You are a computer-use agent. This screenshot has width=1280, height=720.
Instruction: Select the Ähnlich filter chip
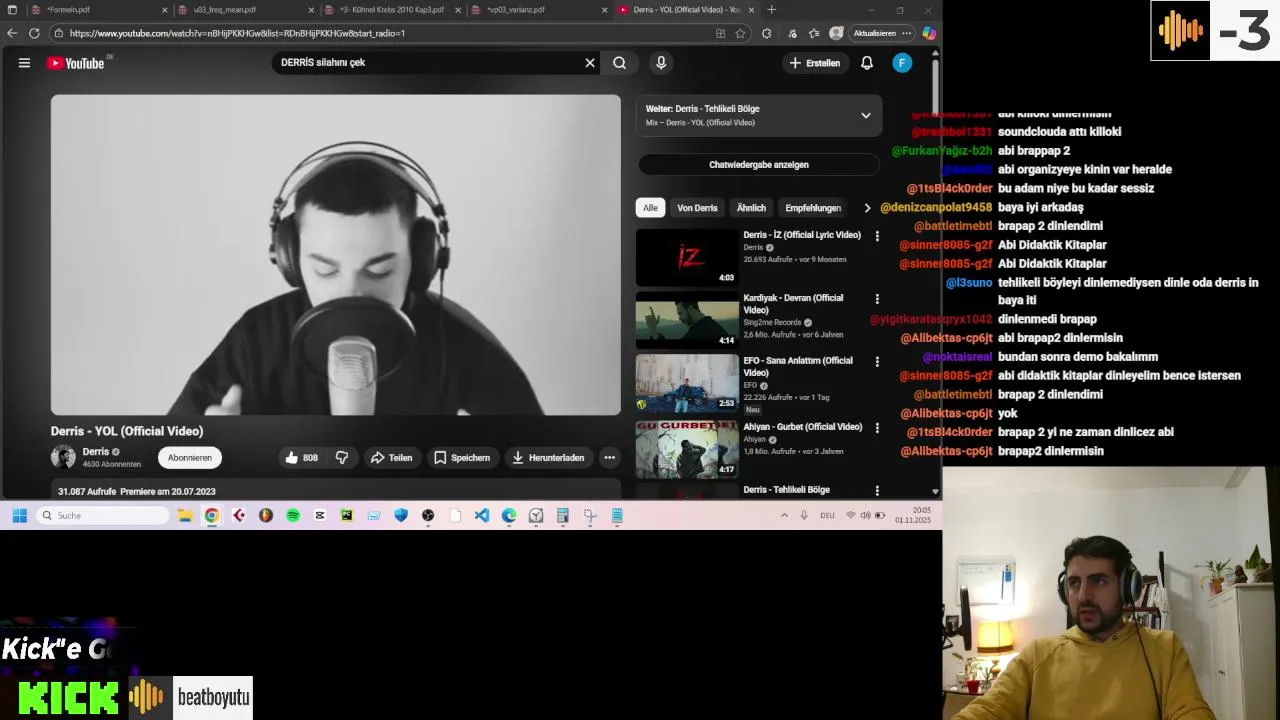point(751,208)
